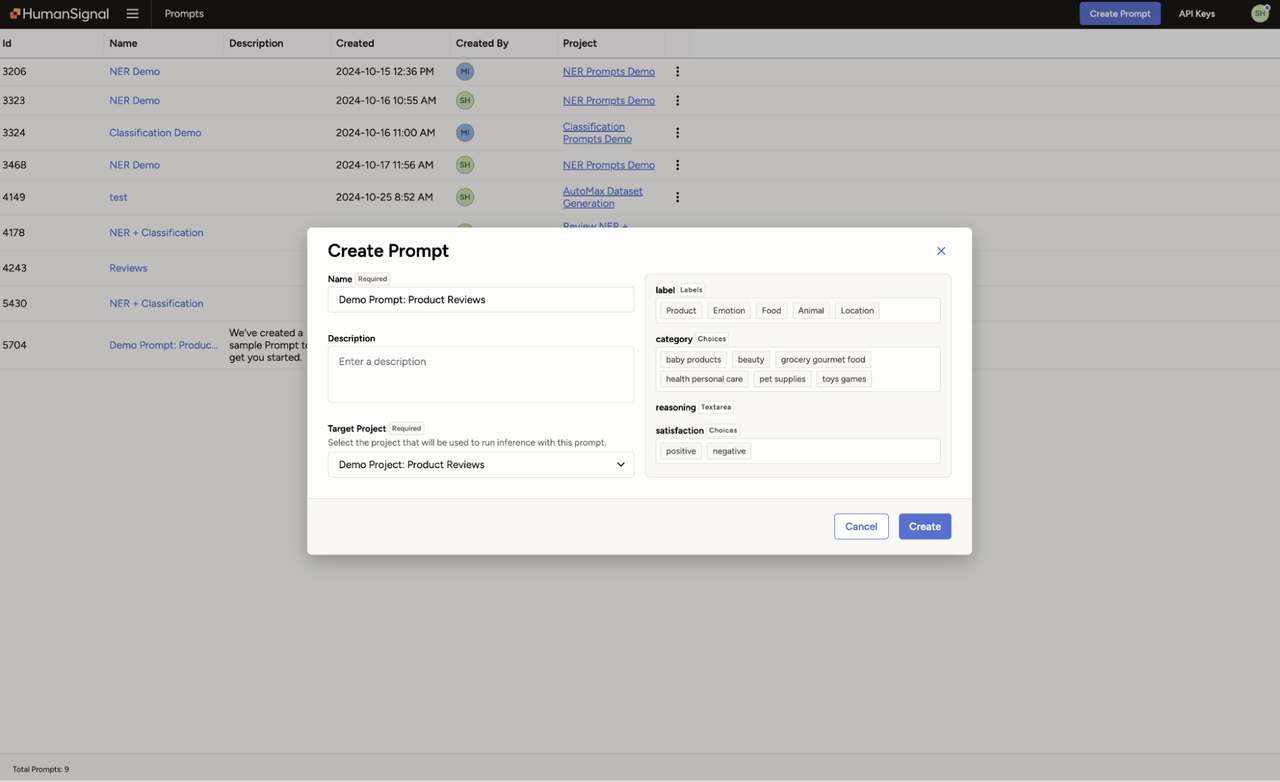Click inside the Description text area
This screenshot has width=1280, height=782.
coord(480,373)
